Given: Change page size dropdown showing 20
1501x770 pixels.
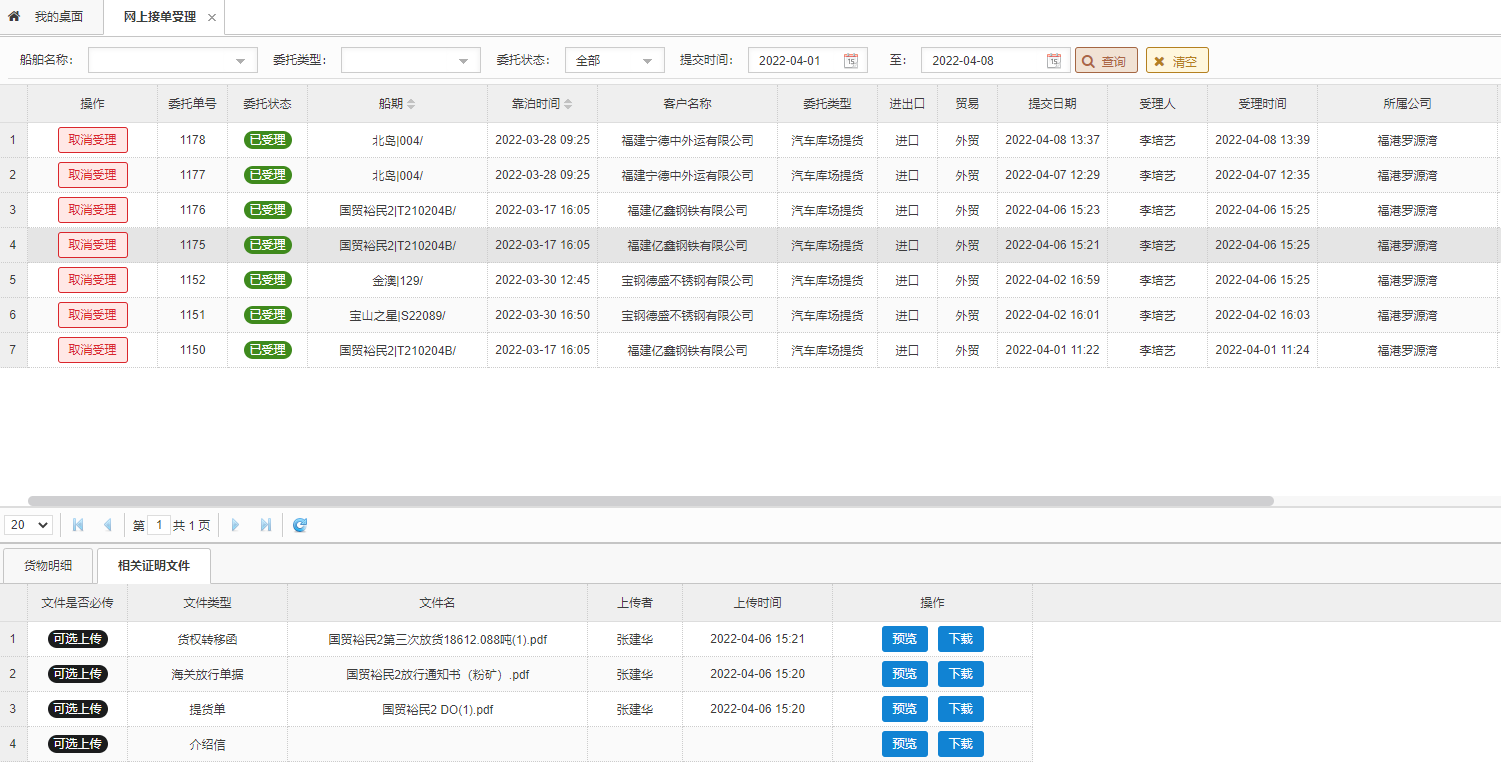Looking at the screenshot, I should 29,525.
